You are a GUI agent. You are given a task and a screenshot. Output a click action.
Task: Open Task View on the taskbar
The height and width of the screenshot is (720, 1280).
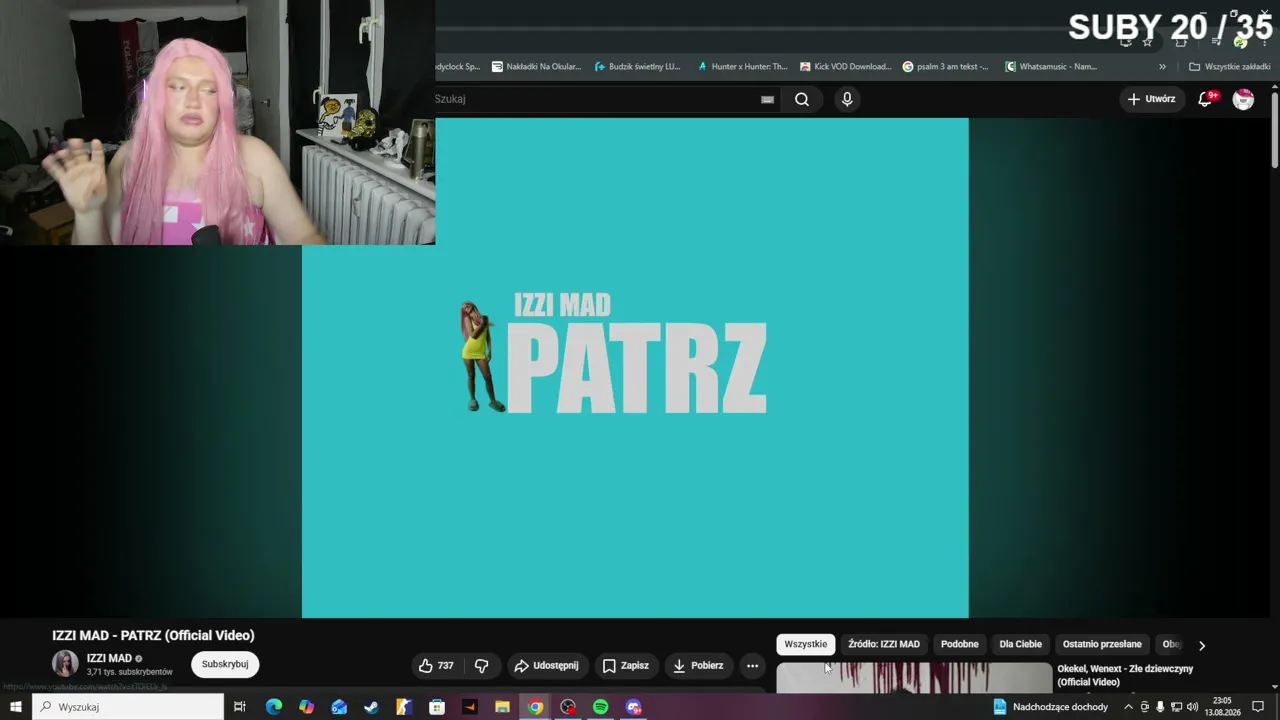[x=240, y=707]
